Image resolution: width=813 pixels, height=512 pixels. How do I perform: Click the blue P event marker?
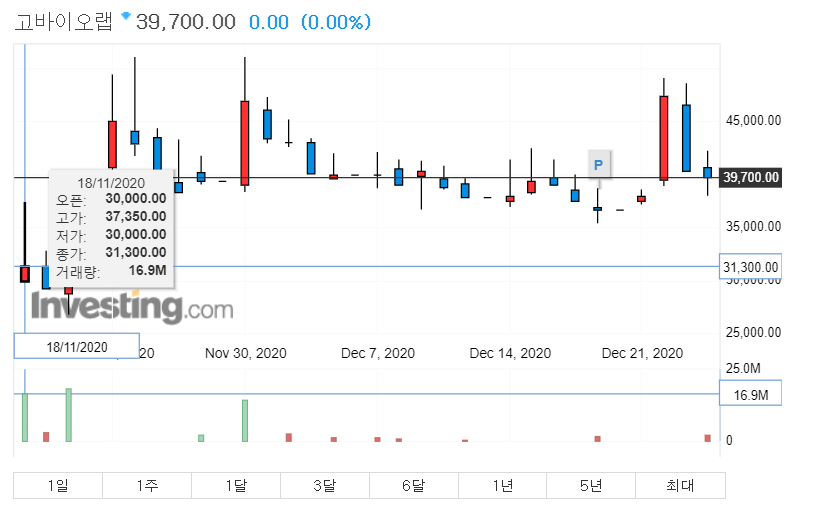point(599,165)
